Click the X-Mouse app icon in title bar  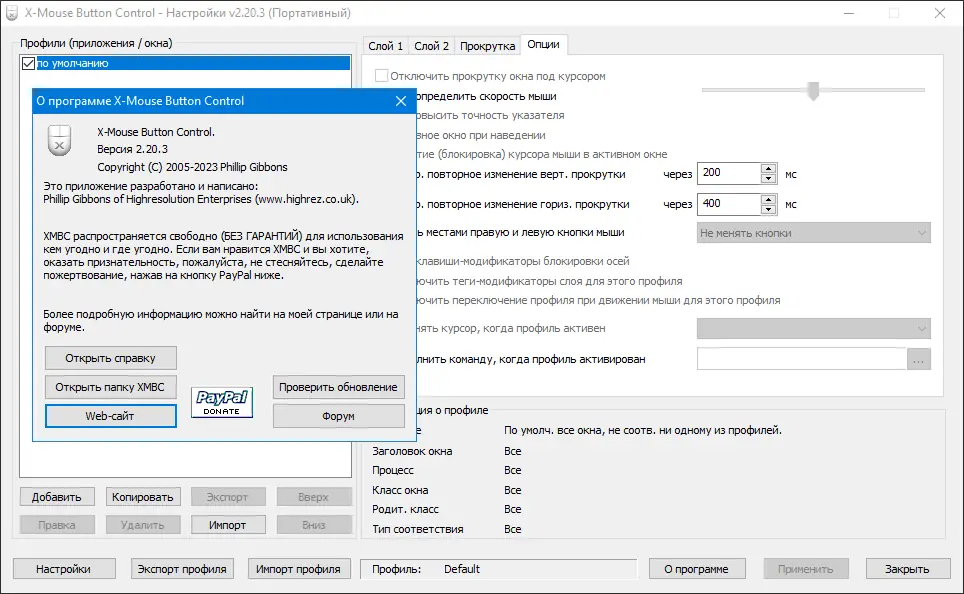tap(12, 13)
